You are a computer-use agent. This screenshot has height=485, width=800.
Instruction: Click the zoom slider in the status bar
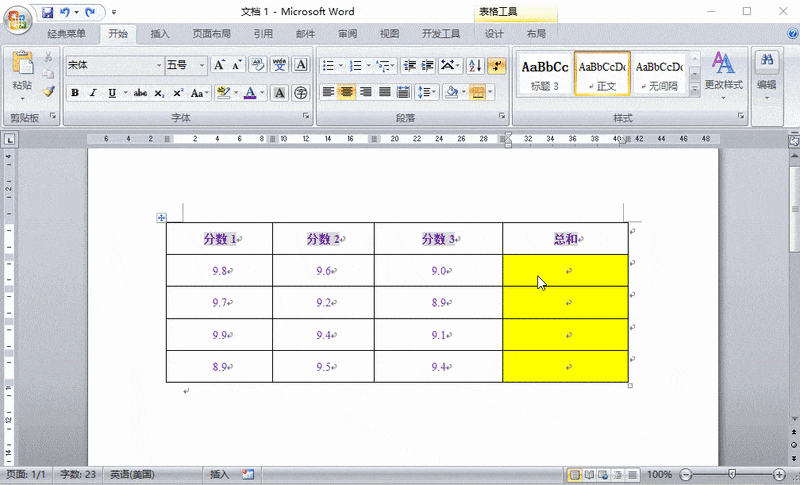click(732, 474)
